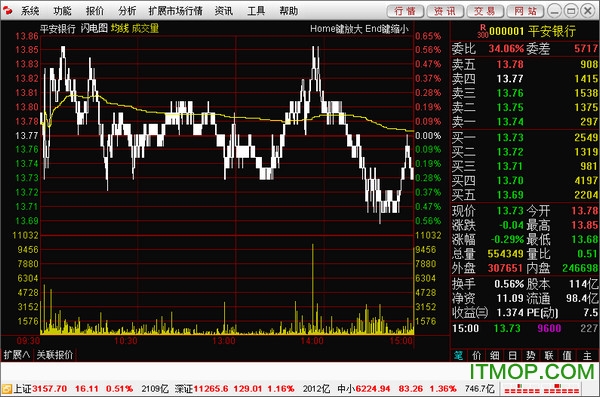Click the 14:00 time marker on chart axis
The image size is (600, 397).
(312, 341)
